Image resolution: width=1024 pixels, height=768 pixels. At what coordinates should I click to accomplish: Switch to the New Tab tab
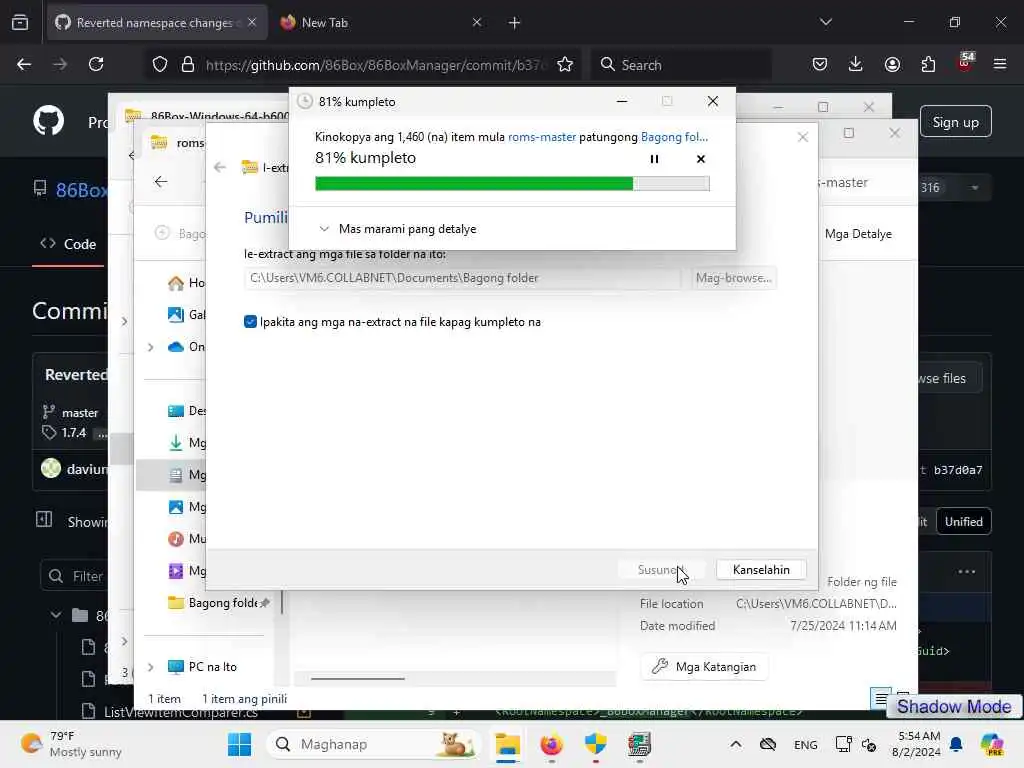(381, 23)
